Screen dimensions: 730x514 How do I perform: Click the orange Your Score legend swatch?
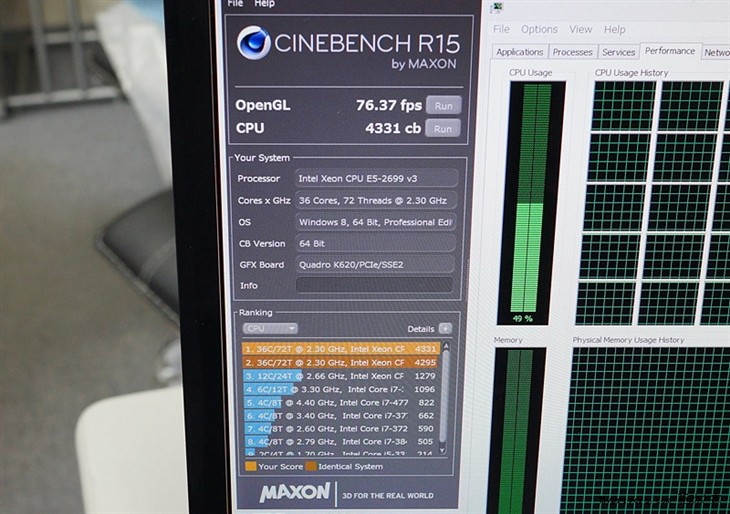pos(251,466)
